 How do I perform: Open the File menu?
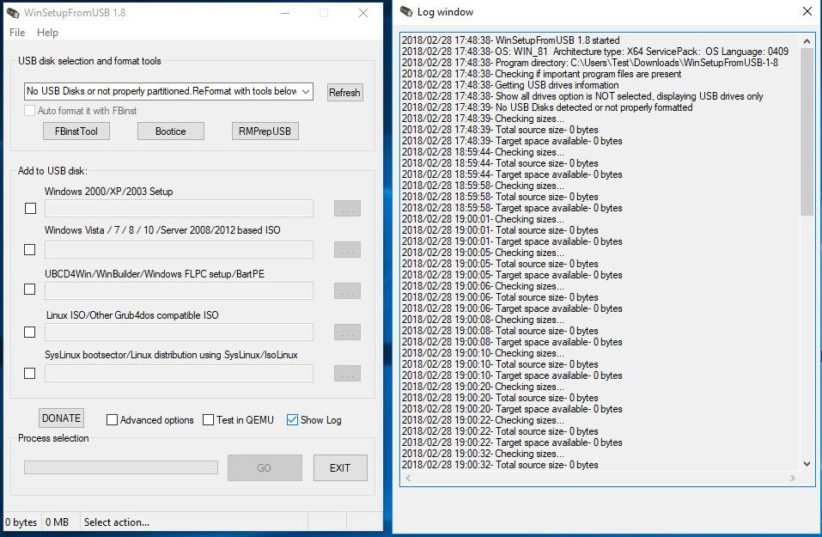pyautogui.click(x=17, y=33)
